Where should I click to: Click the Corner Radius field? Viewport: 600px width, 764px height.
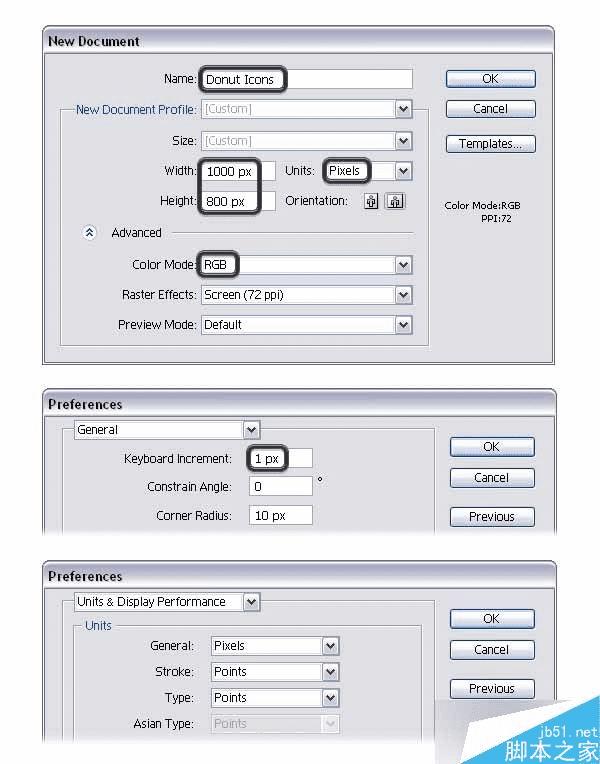[x=281, y=516]
